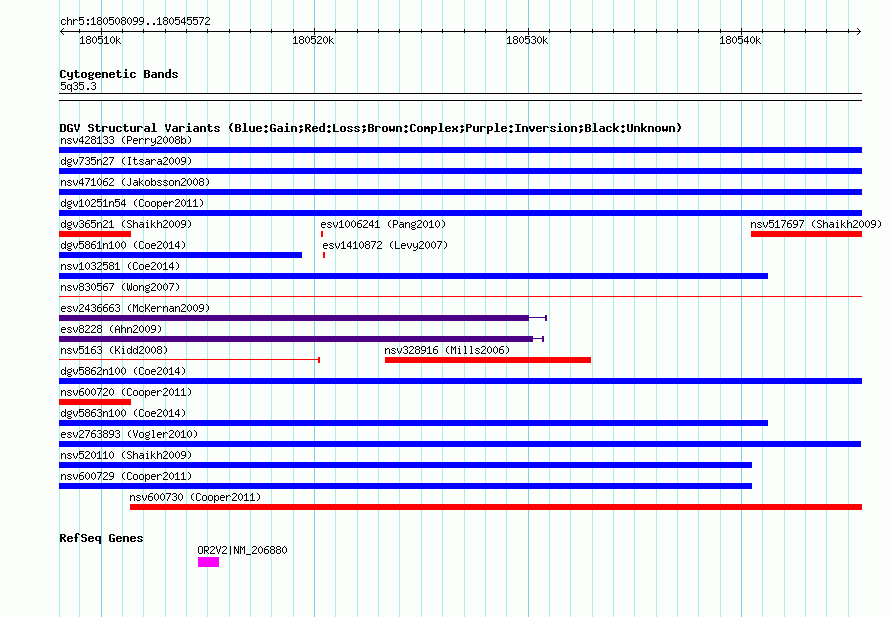Click the purple bar under esv8228
This screenshot has height=617, width=890.
point(301,339)
